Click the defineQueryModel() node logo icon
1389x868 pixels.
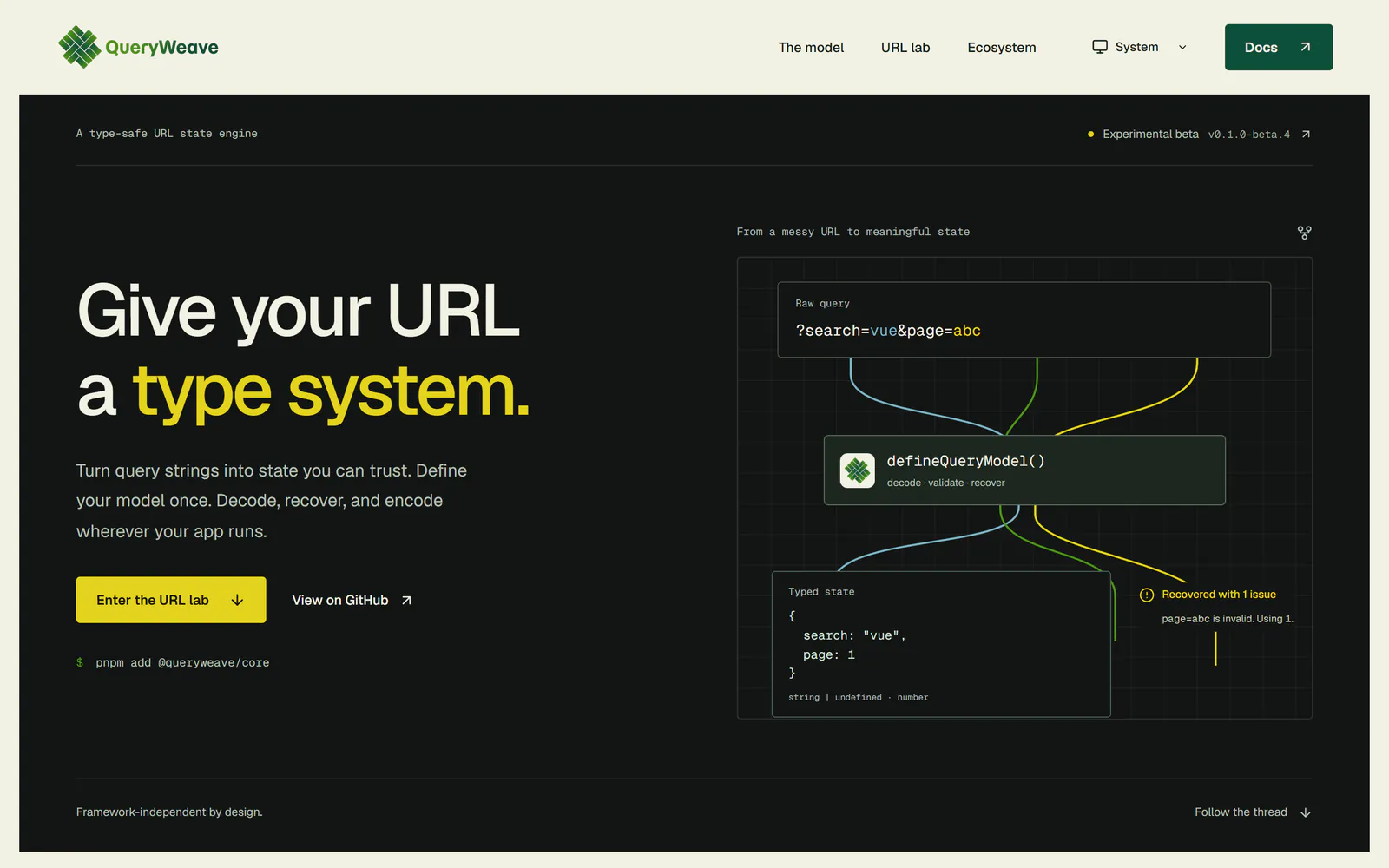(858, 470)
